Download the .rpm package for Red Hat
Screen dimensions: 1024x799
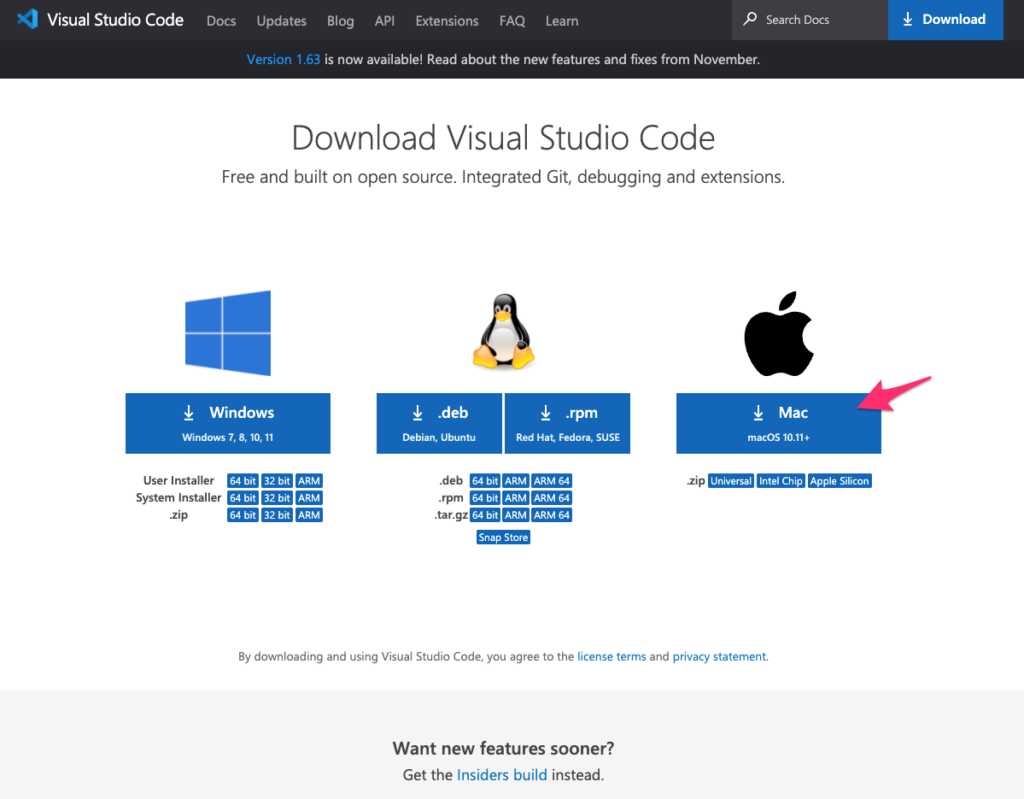click(x=568, y=423)
